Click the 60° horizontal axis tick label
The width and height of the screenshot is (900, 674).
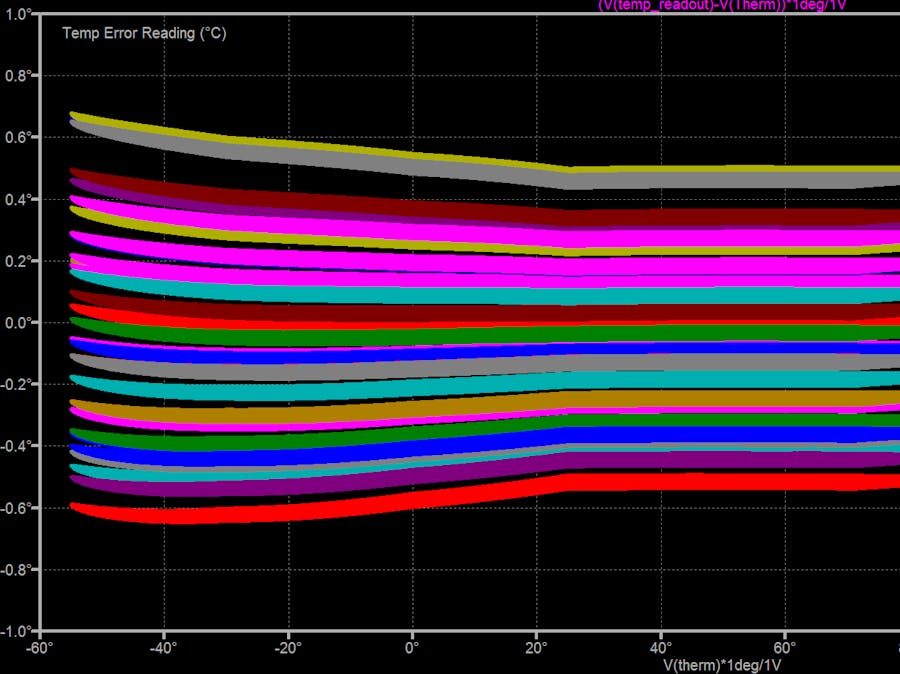784,647
